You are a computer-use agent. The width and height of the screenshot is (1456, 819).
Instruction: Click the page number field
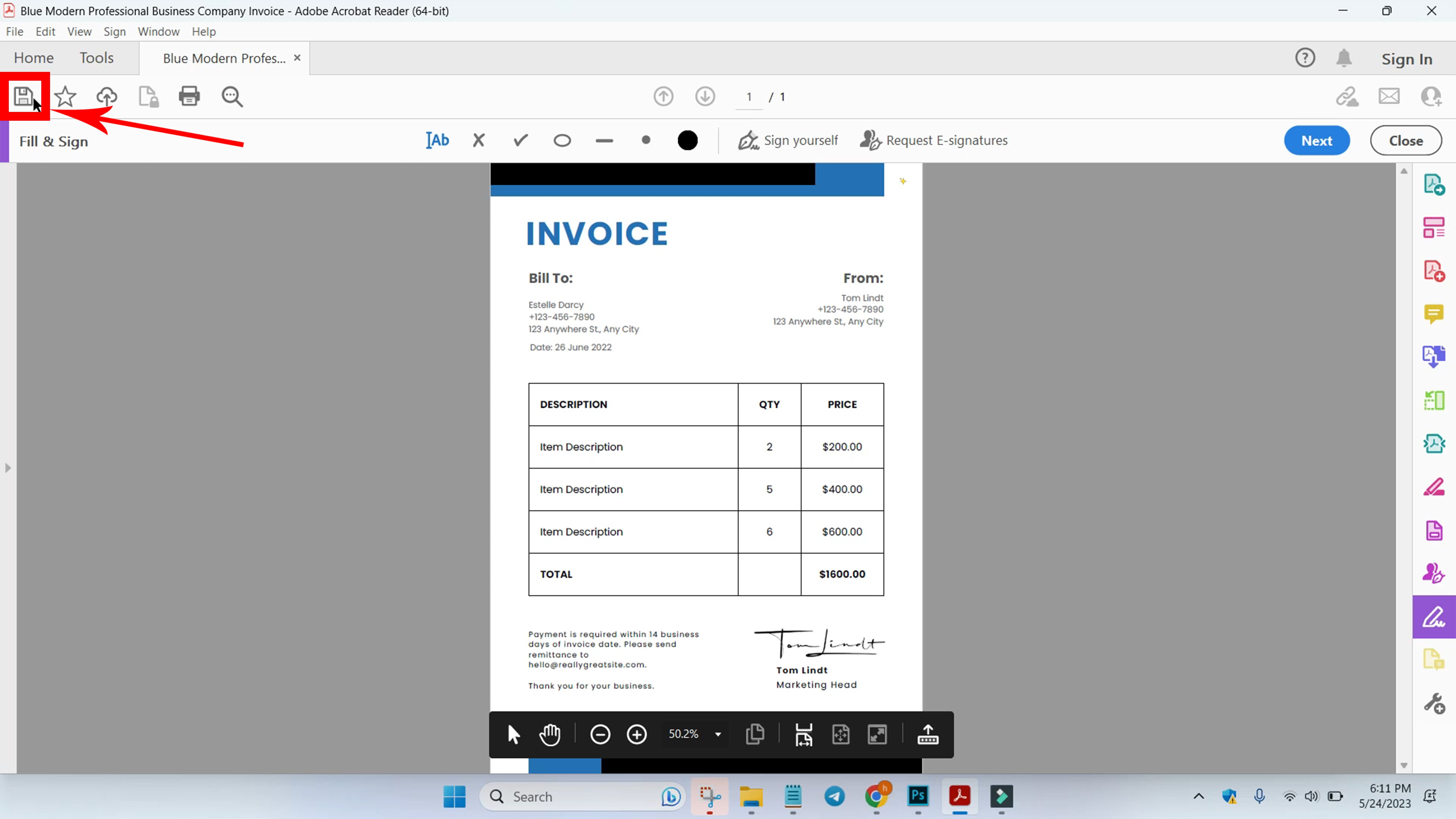[x=749, y=97]
